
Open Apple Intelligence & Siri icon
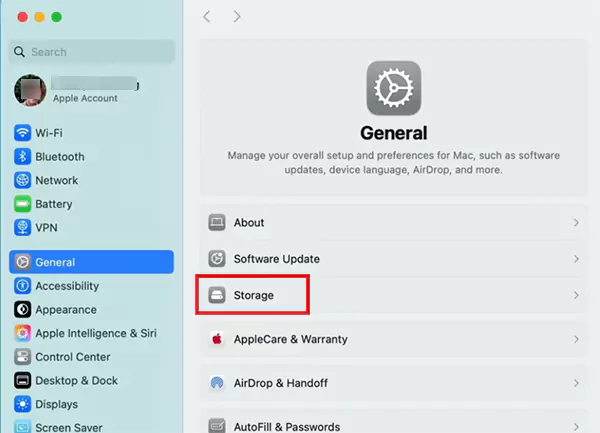point(22,333)
